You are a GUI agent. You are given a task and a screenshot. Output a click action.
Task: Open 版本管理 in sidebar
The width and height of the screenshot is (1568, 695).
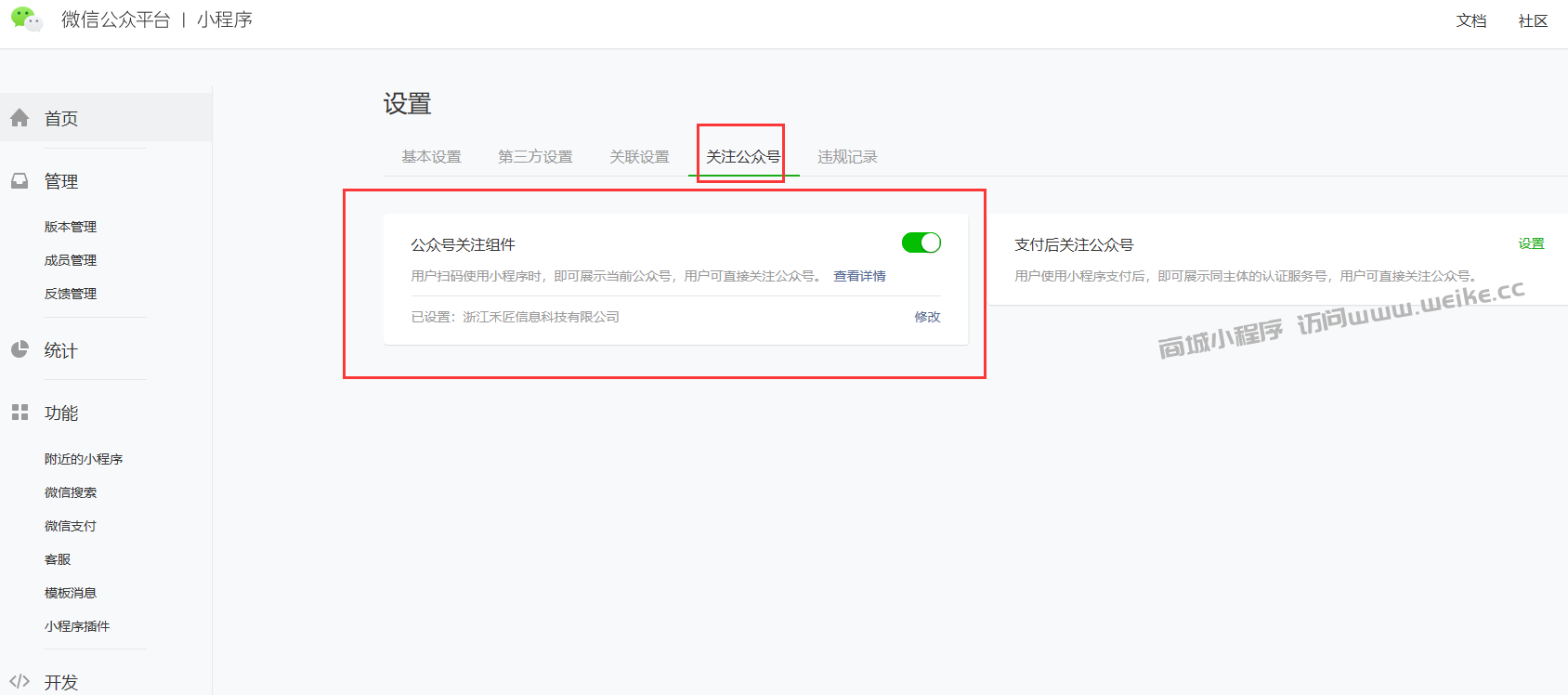[71, 227]
